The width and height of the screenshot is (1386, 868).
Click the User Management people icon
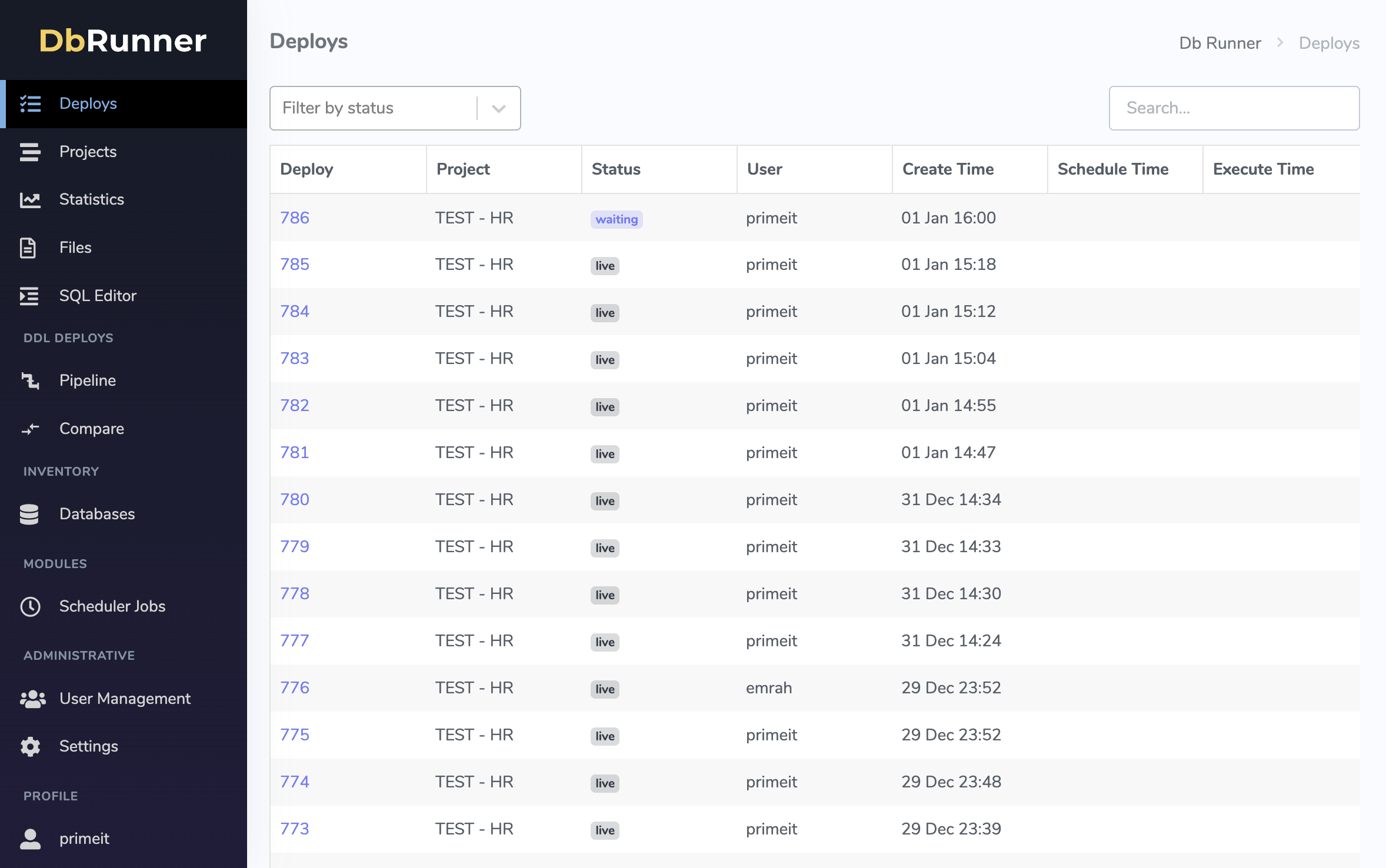click(x=32, y=699)
